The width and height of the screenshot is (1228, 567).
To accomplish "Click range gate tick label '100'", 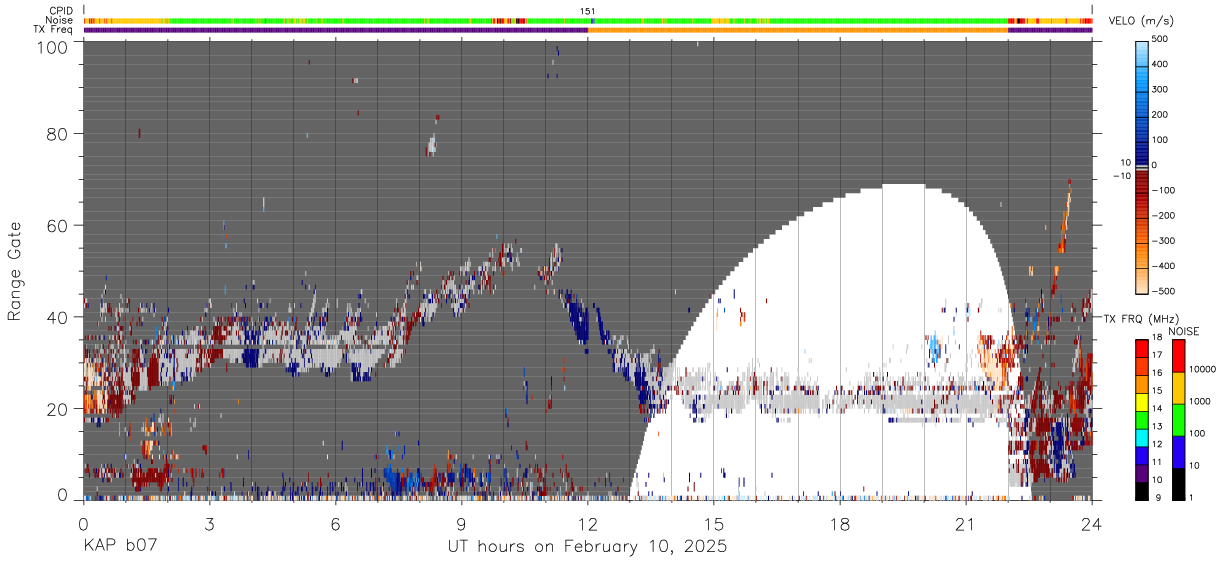I will pyautogui.click(x=53, y=47).
